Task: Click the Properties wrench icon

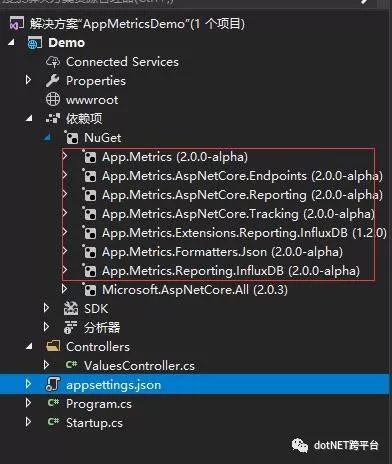Action: [x=52, y=80]
